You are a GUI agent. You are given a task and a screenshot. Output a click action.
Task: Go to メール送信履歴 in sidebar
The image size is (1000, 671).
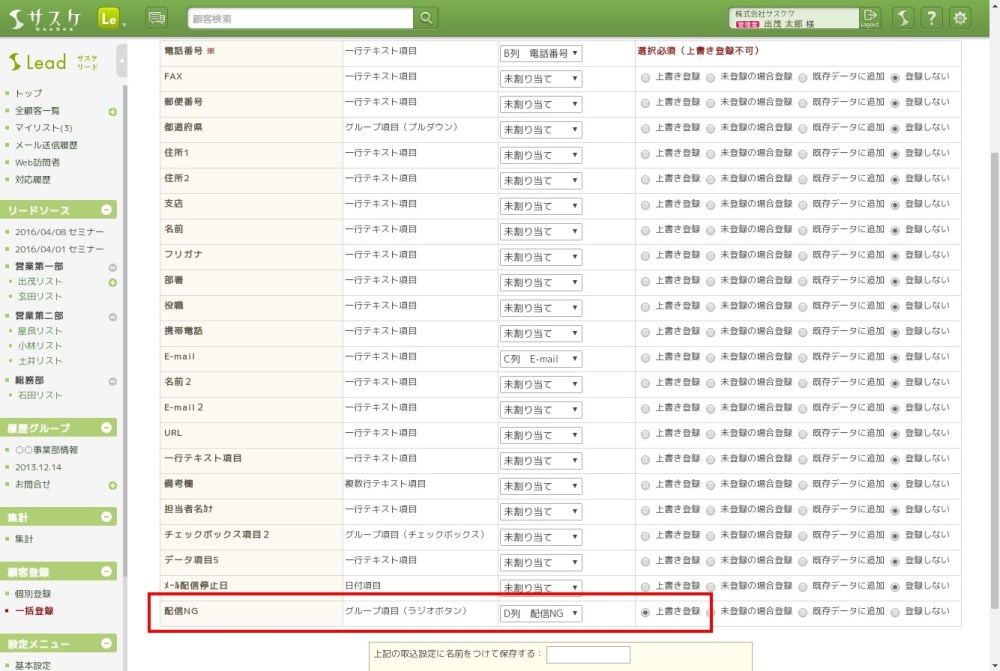click(x=46, y=145)
